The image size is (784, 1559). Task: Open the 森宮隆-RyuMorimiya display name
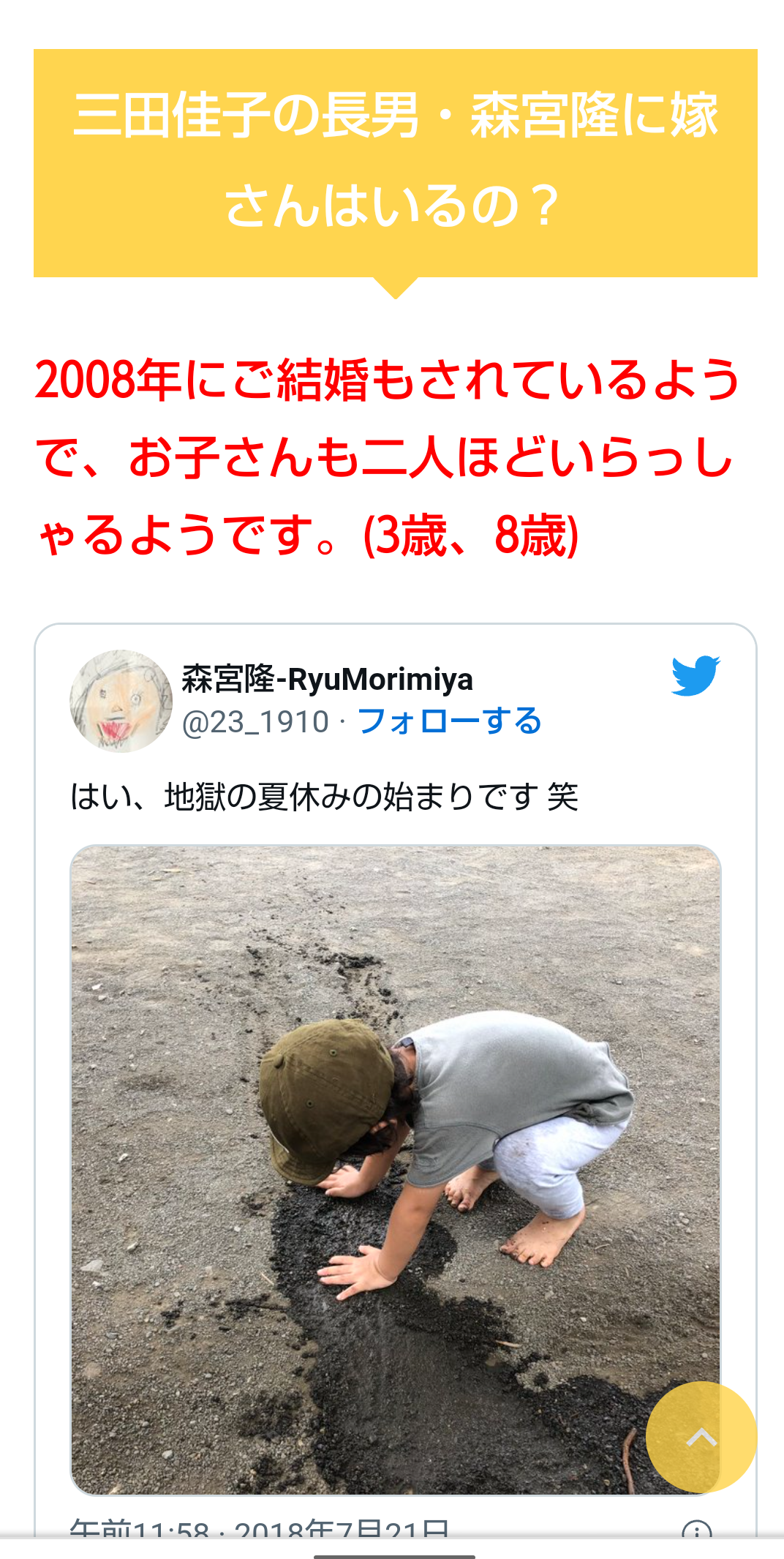coord(327,679)
